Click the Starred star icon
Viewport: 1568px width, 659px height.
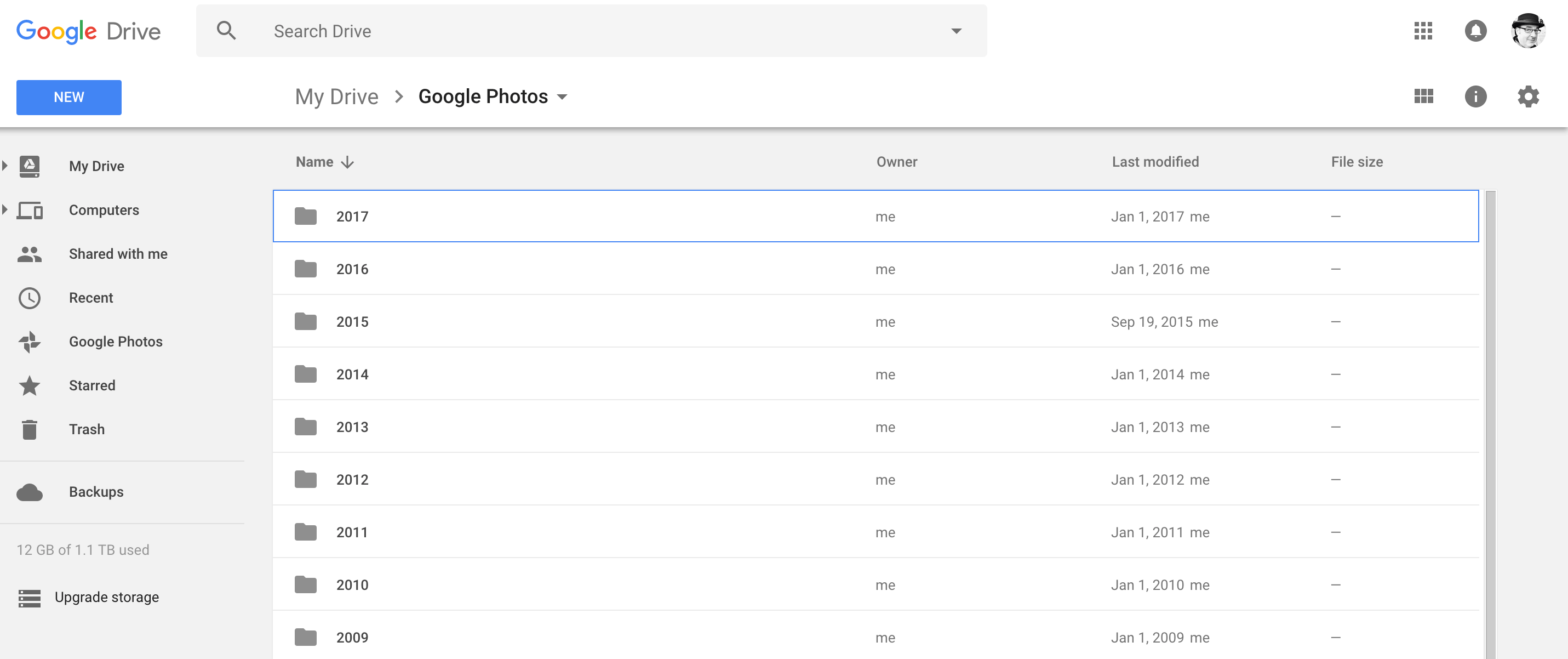coord(29,385)
